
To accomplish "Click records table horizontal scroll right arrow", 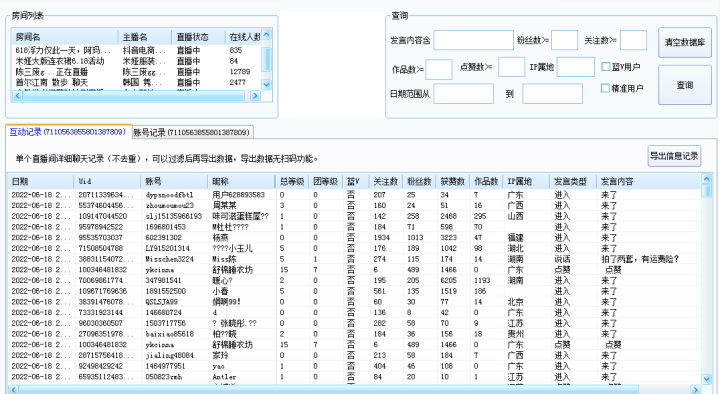I will pos(696,390).
